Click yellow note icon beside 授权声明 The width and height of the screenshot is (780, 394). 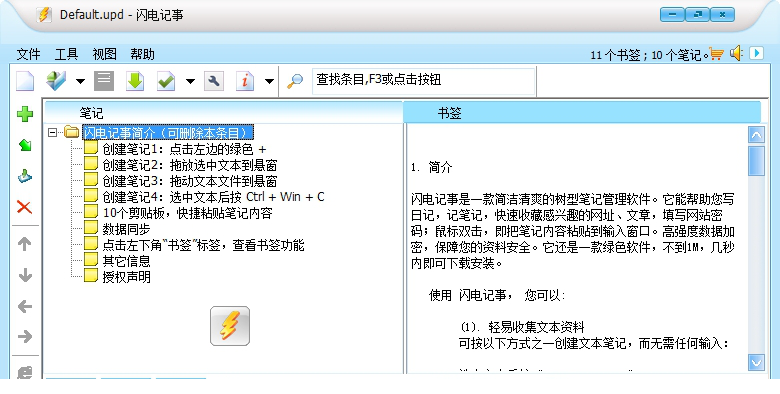coord(91,275)
